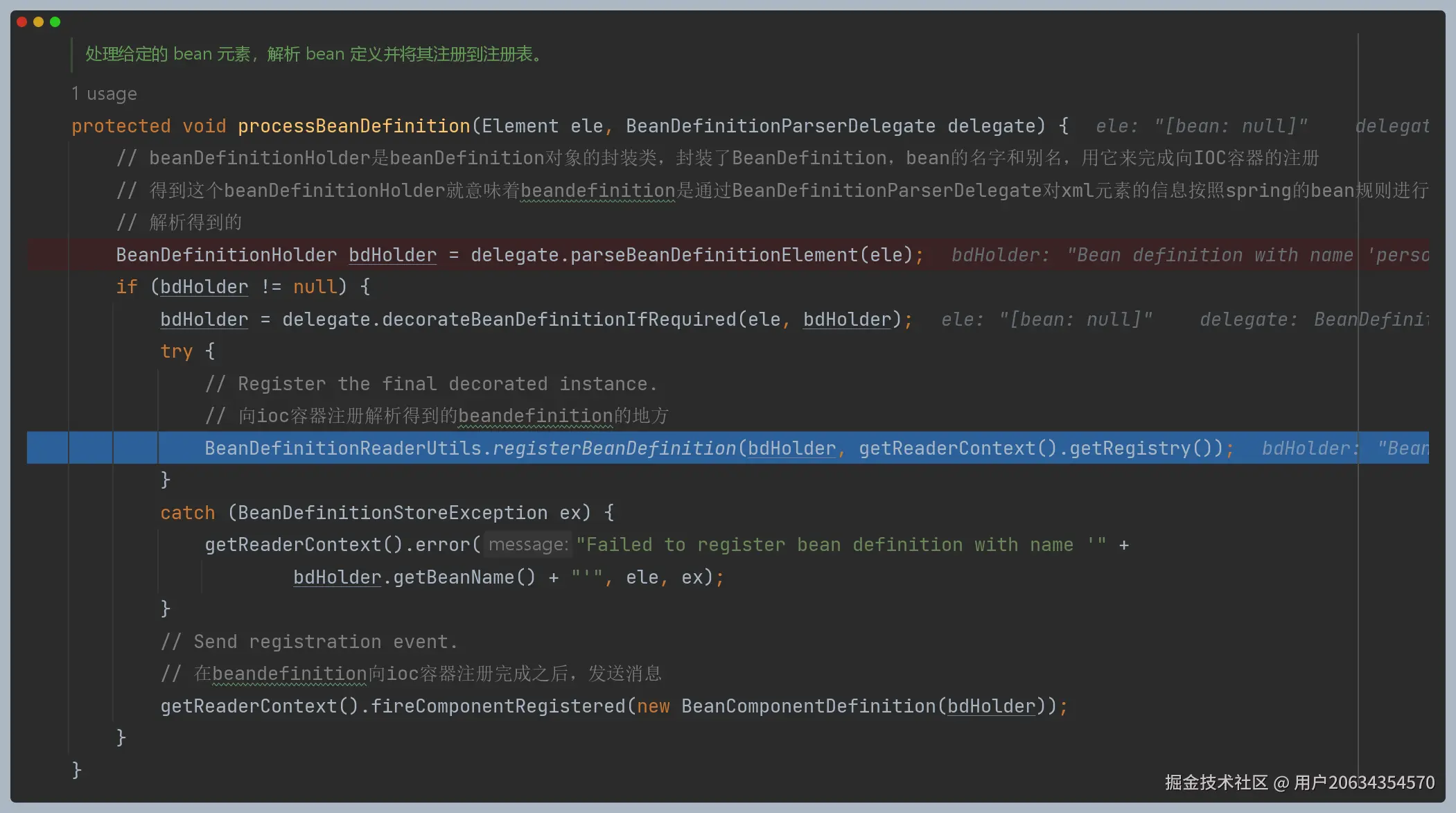Click the parseBeanDefinitionElement method call
1456x813 pixels.
713,255
